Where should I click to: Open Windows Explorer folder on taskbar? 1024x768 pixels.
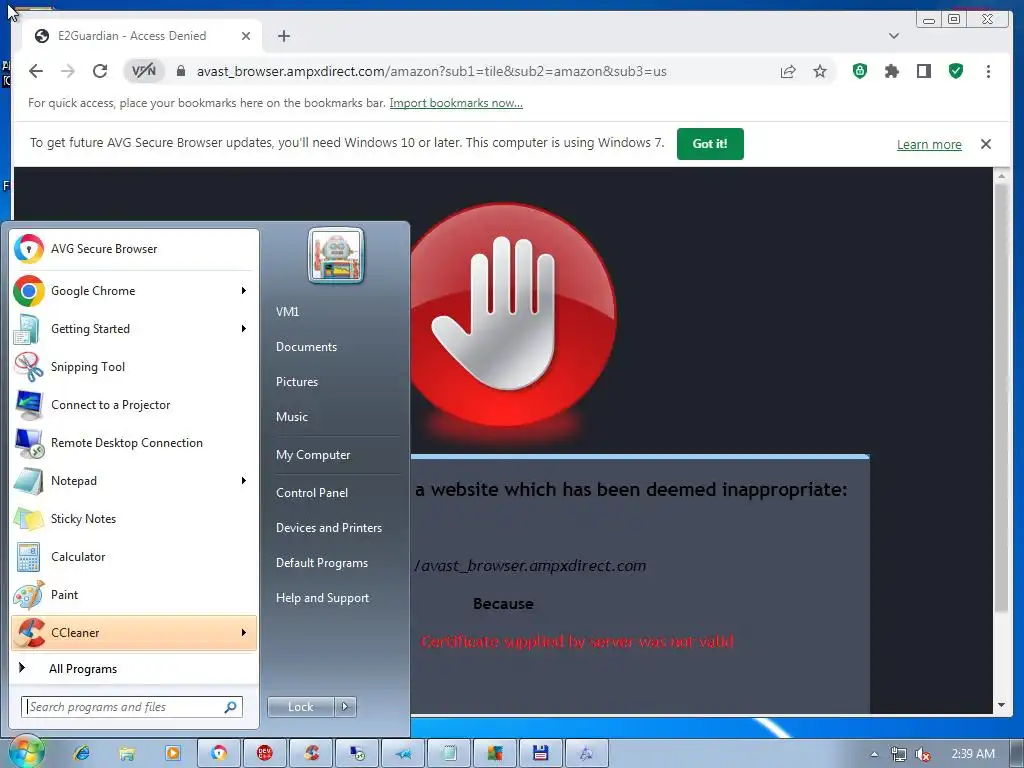point(127,753)
